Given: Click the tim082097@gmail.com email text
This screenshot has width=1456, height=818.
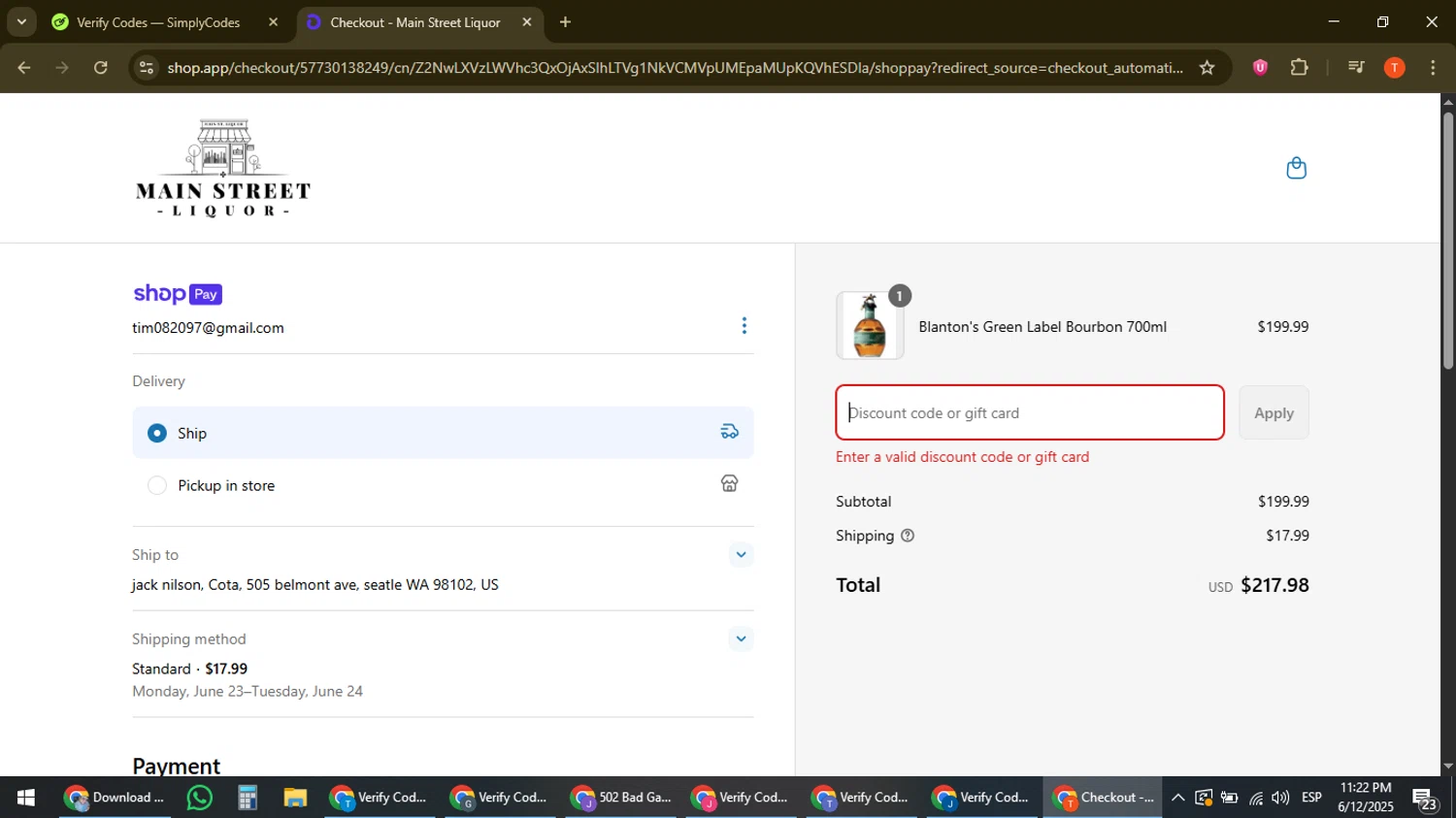Looking at the screenshot, I should pos(209,328).
